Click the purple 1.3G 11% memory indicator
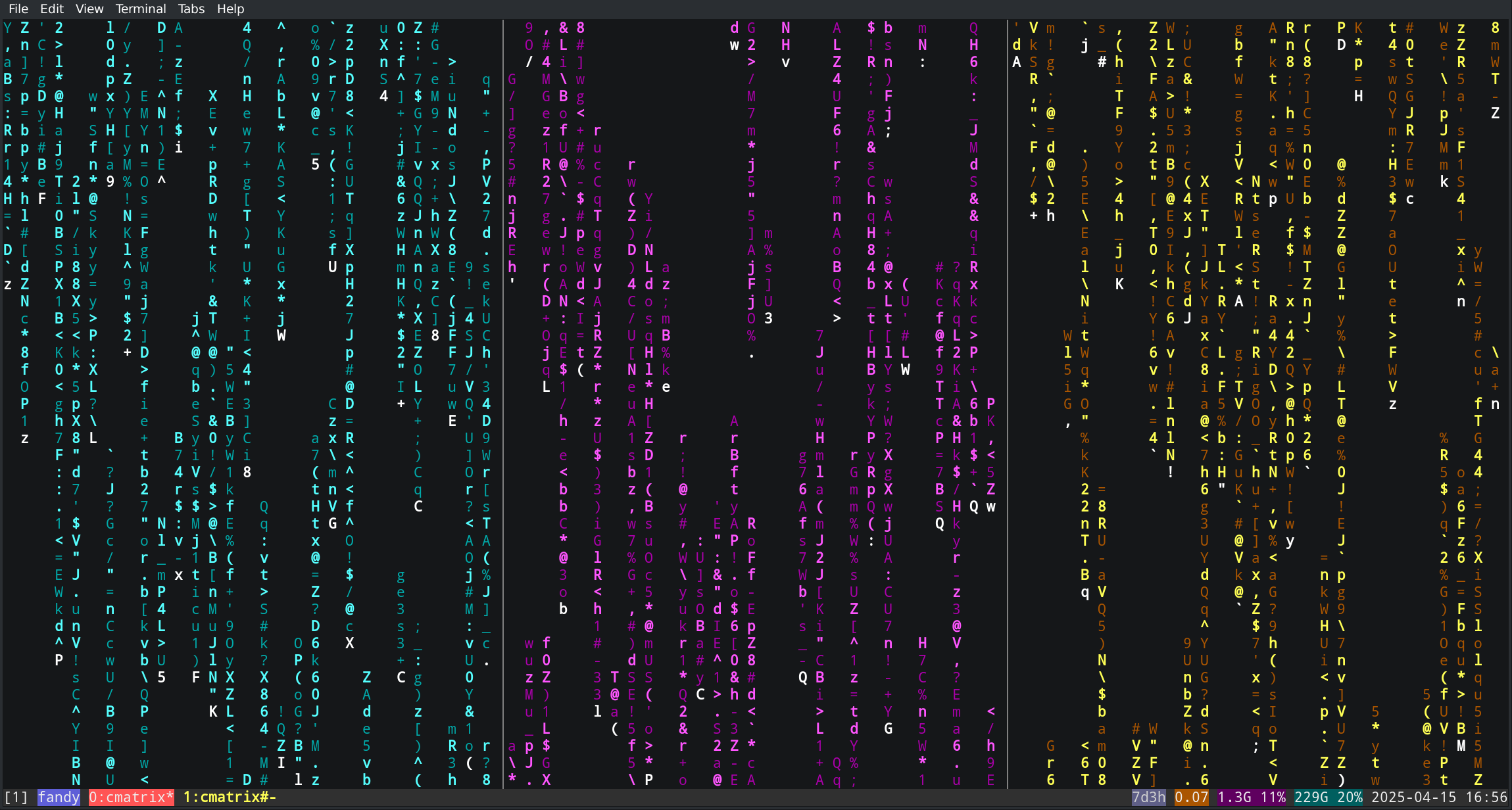The height and width of the screenshot is (810, 1512). click(1252, 798)
